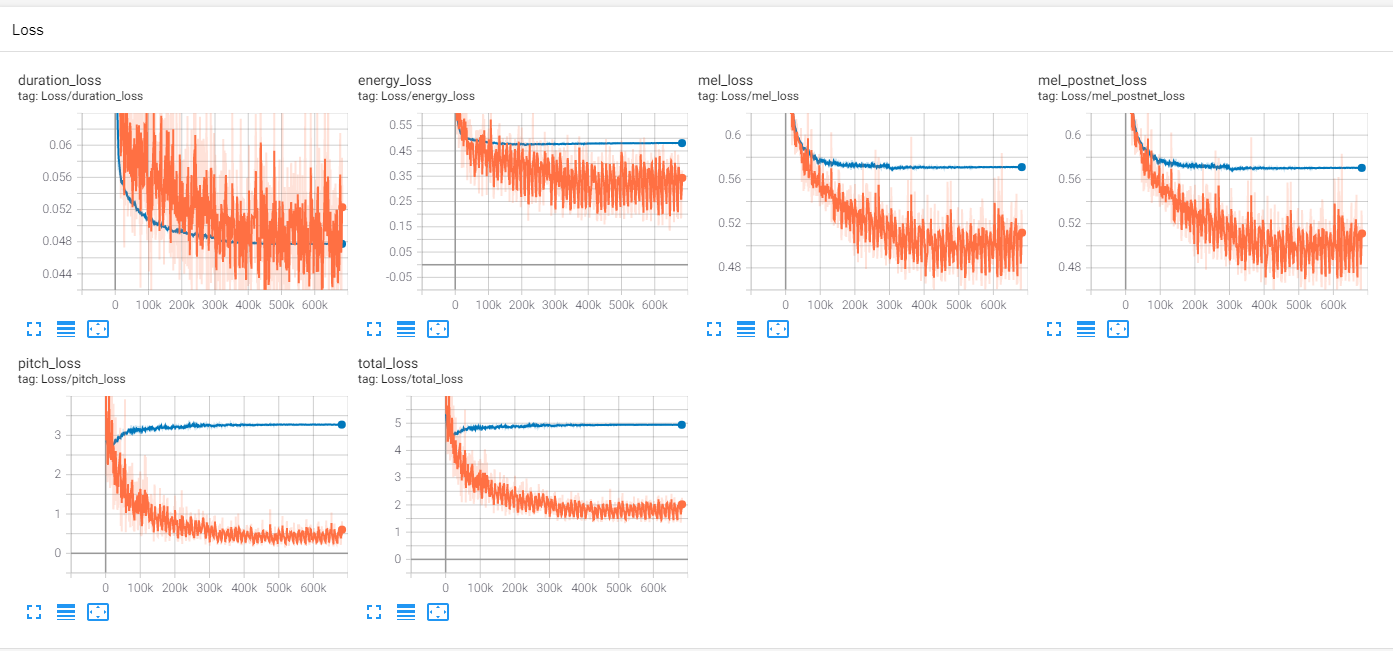Toggle log scale on the pitch_loss chart
Image resolution: width=1393 pixels, height=651 pixels.
66,612
